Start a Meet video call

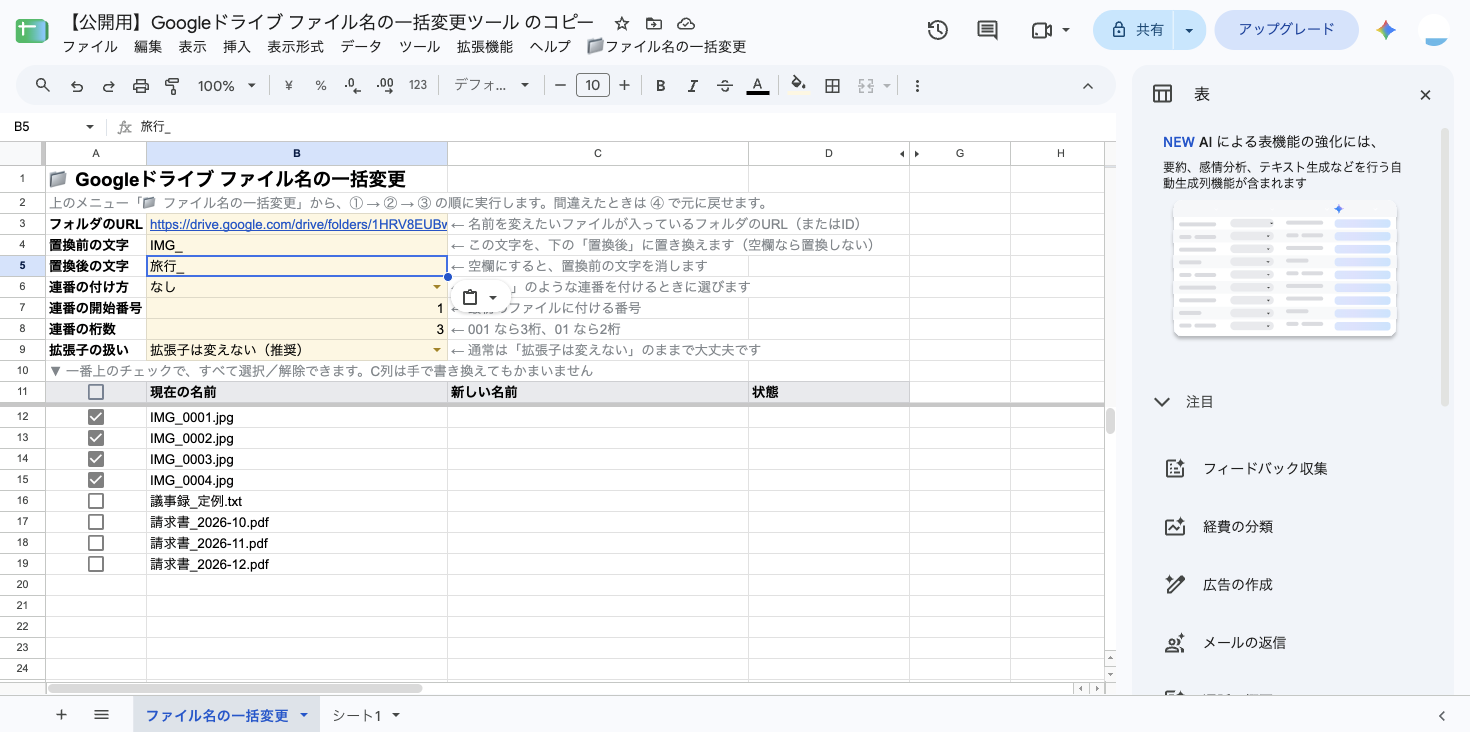1041,30
